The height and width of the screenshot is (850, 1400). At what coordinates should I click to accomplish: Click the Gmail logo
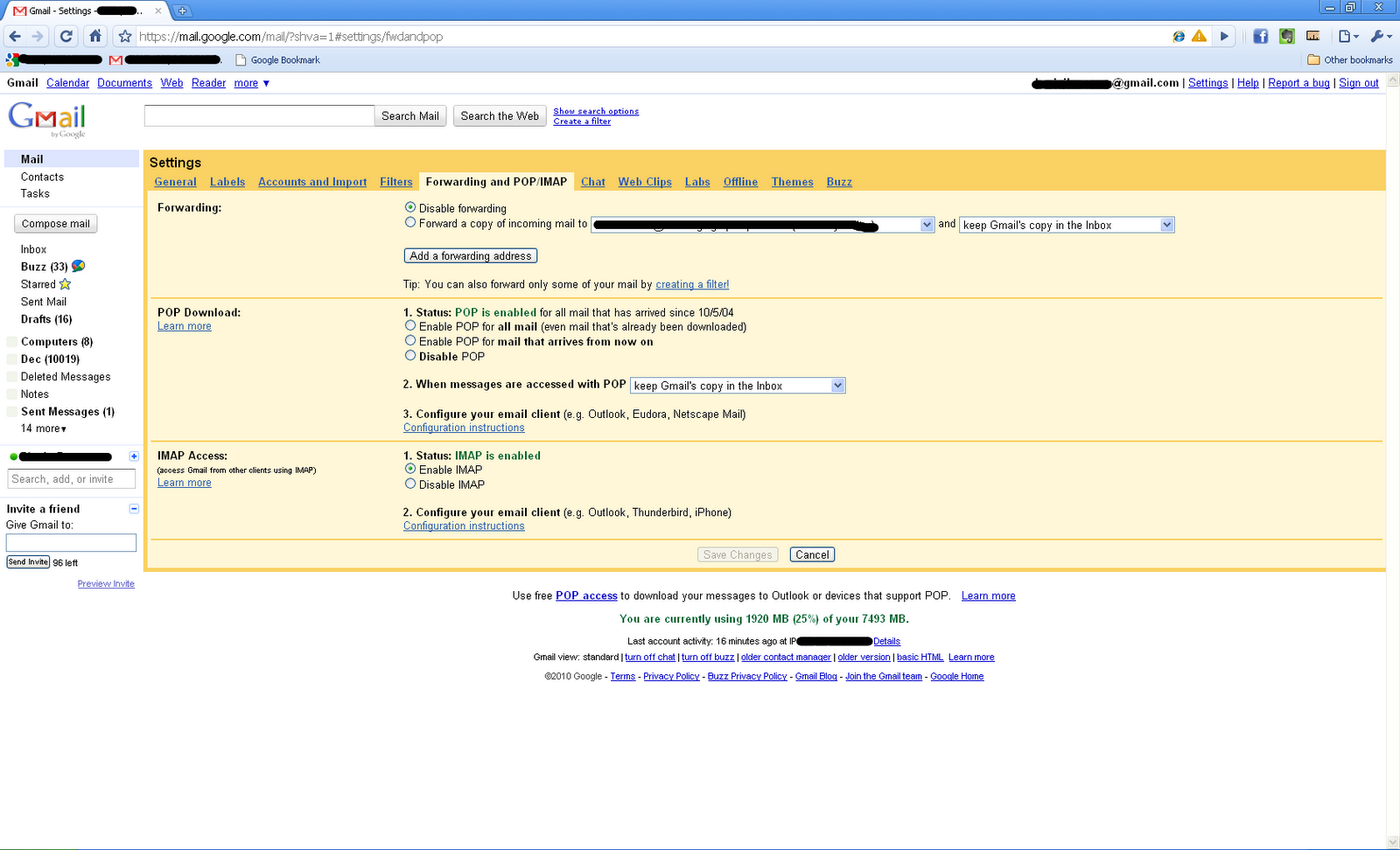pyautogui.click(x=47, y=120)
